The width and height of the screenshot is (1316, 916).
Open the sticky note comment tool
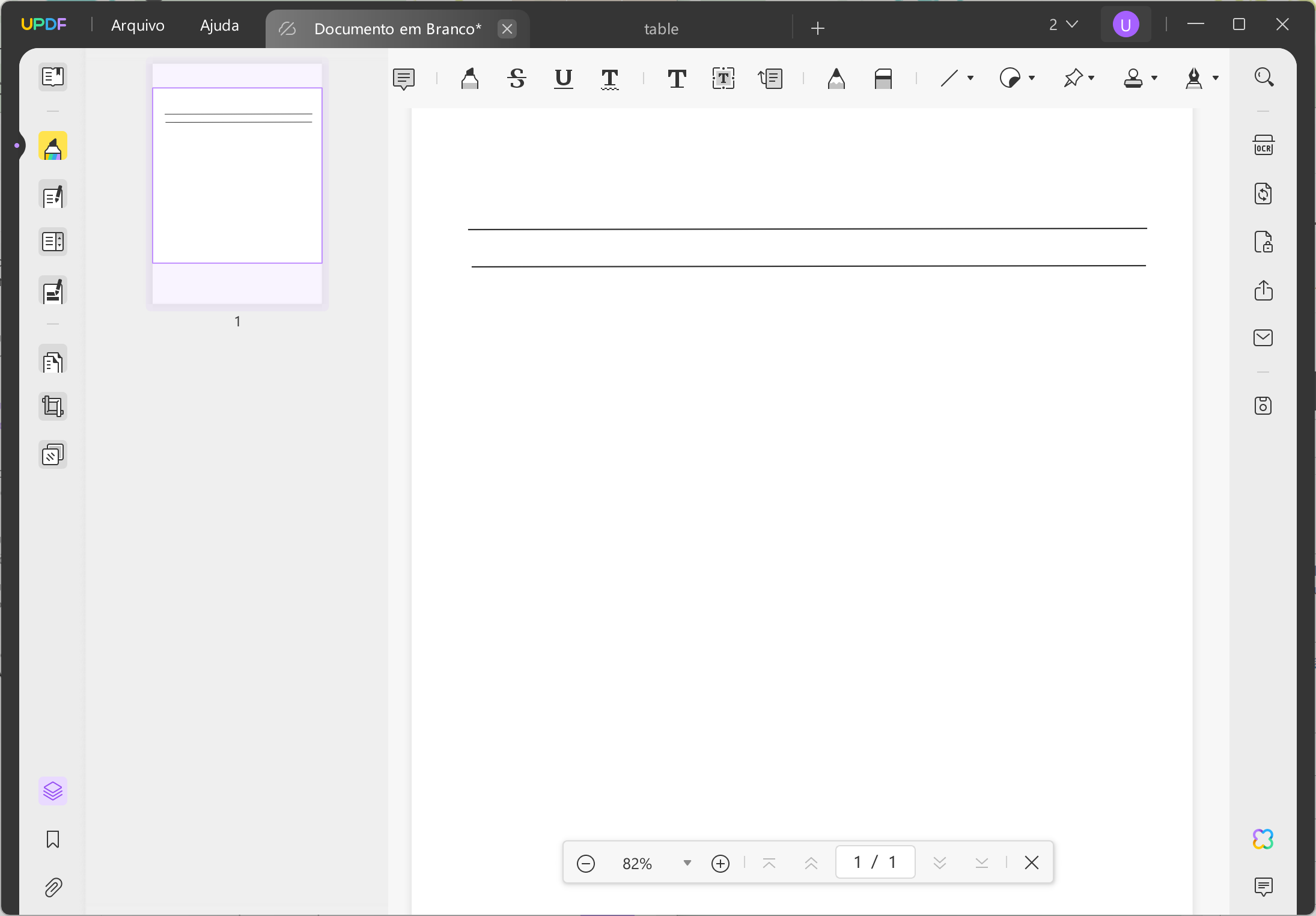tap(404, 79)
